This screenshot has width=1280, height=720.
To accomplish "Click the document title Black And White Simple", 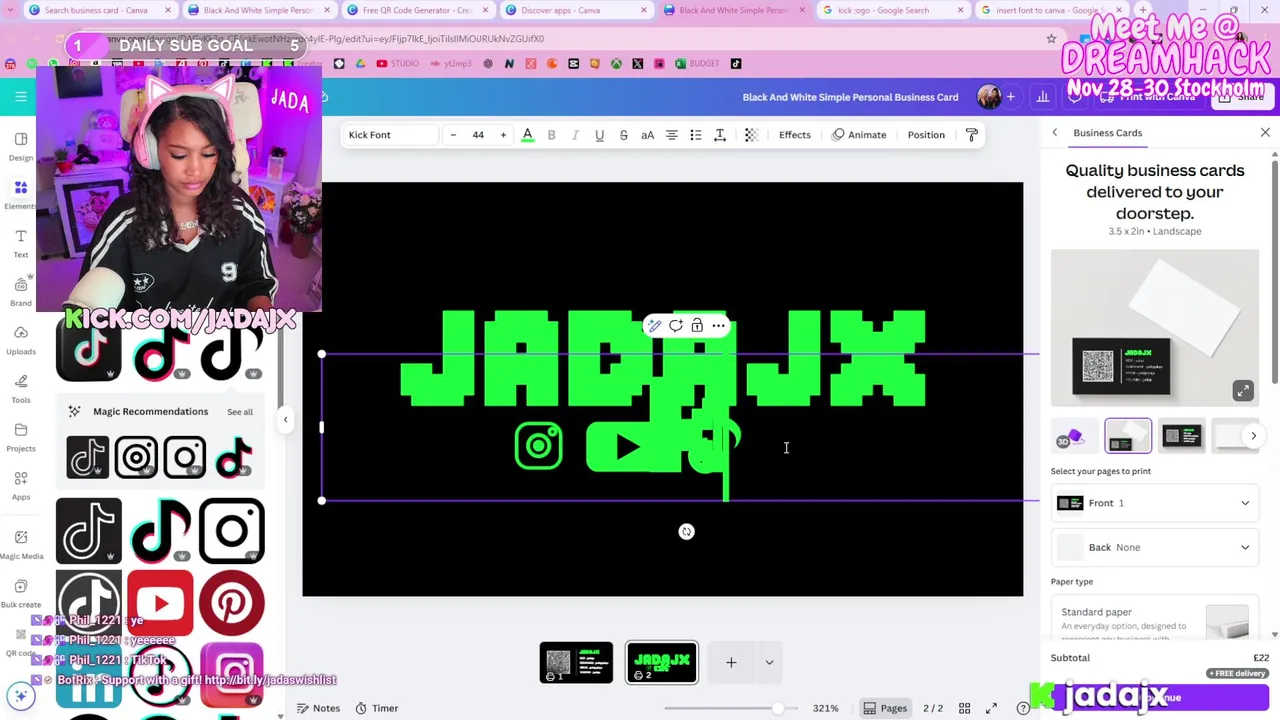I will (x=850, y=97).
